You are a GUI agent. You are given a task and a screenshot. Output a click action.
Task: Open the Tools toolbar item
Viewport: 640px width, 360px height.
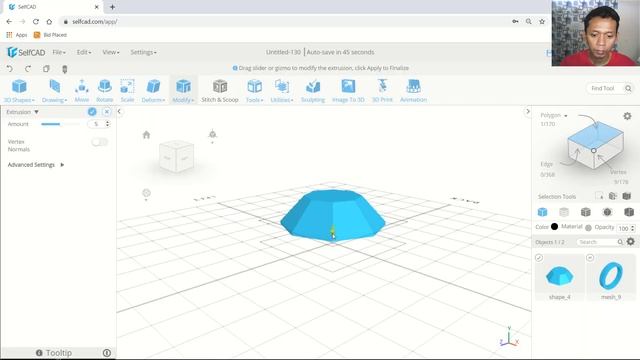point(254,91)
